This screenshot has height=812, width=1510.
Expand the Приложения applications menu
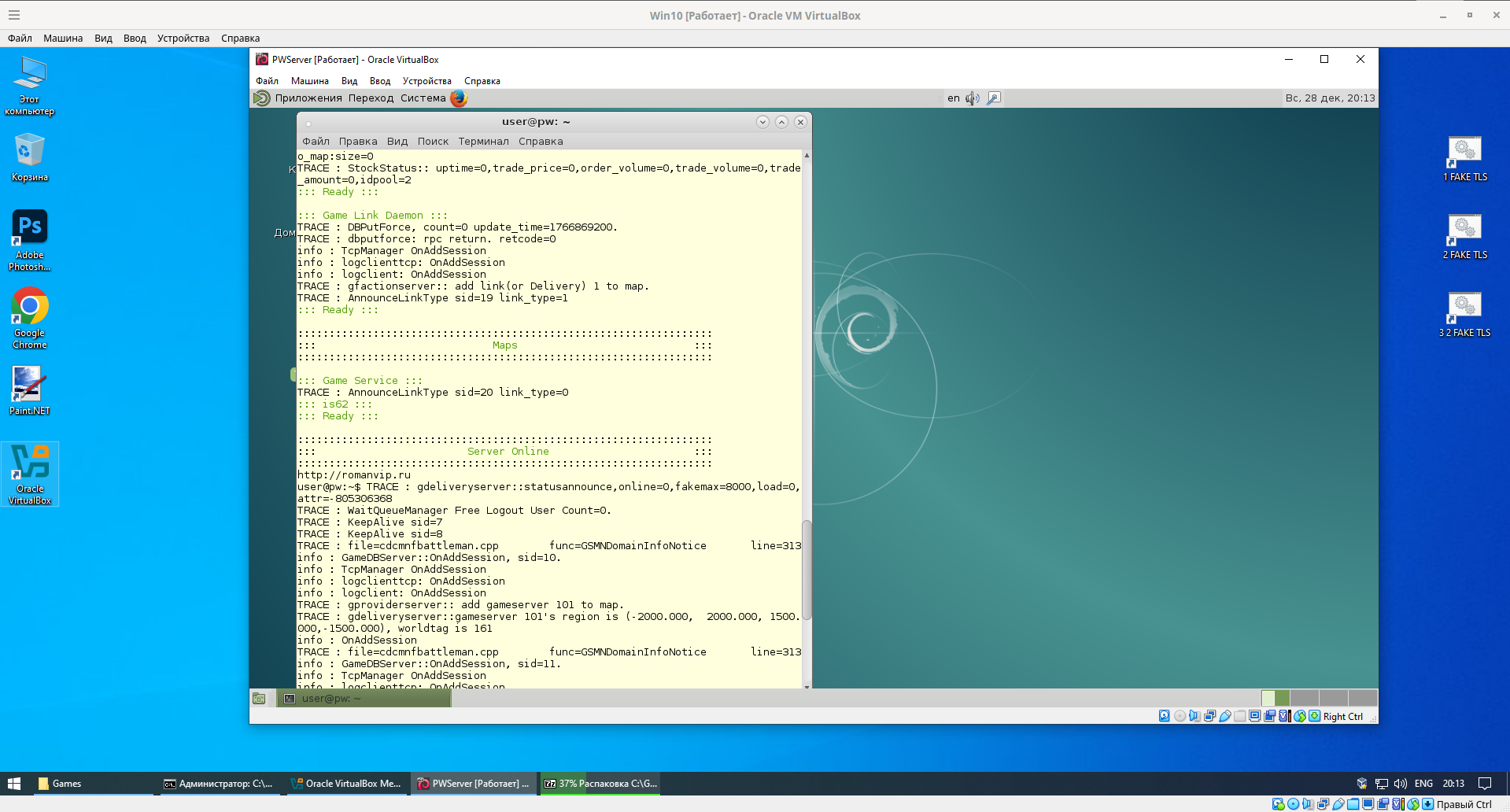(x=308, y=98)
